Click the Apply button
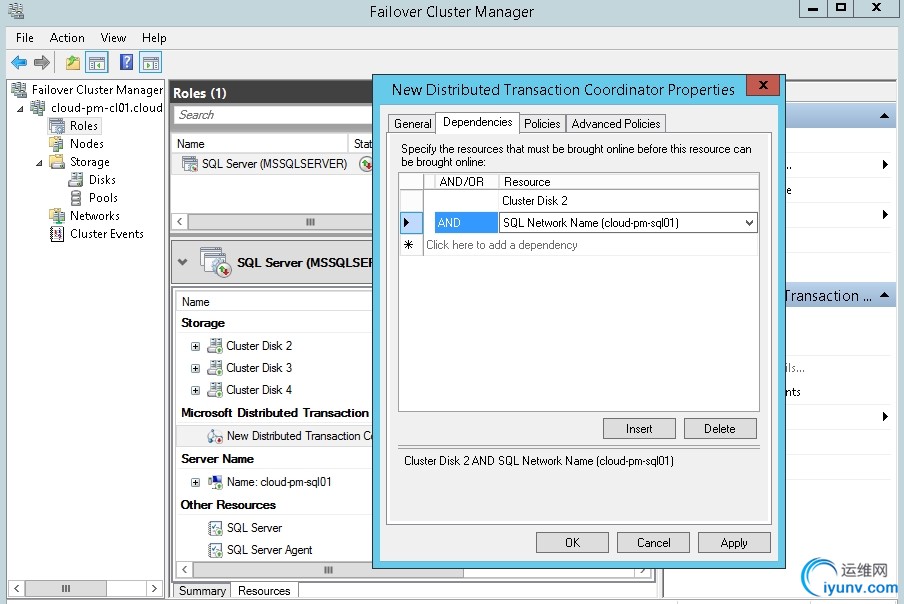 (734, 543)
